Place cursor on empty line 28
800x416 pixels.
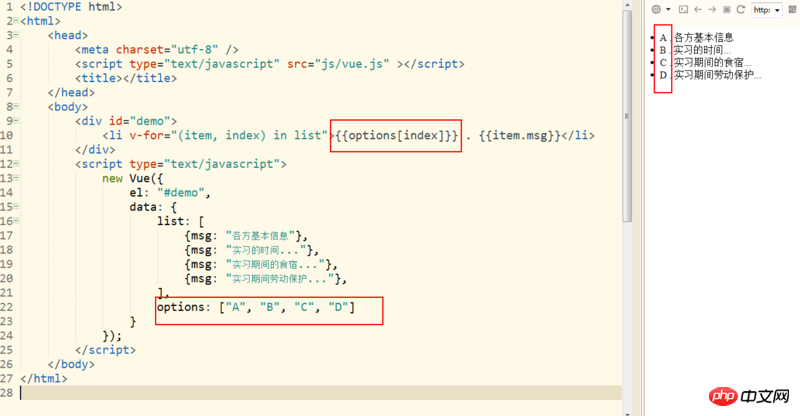tap(320, 393)
